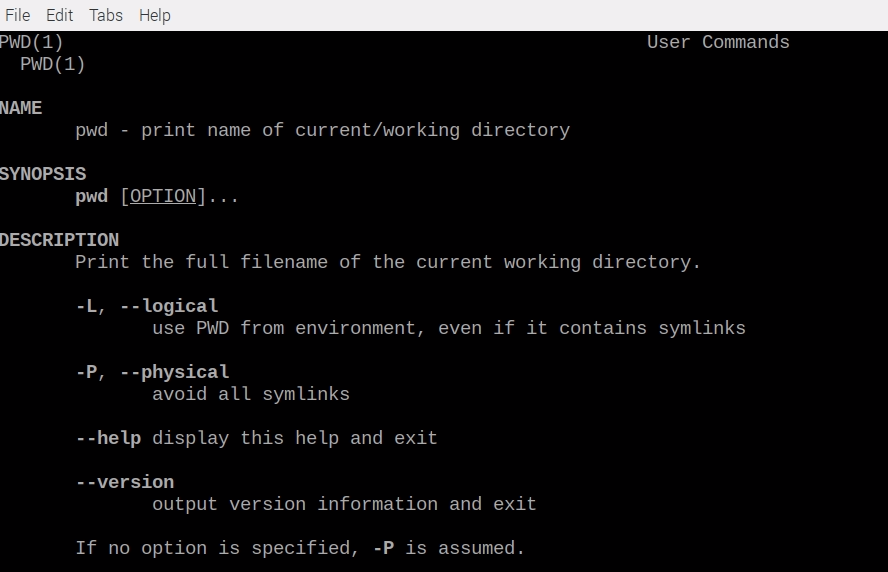Click 'use PWD from environment' line
This screenshot has width=888, height=572.
coord(449,328)
